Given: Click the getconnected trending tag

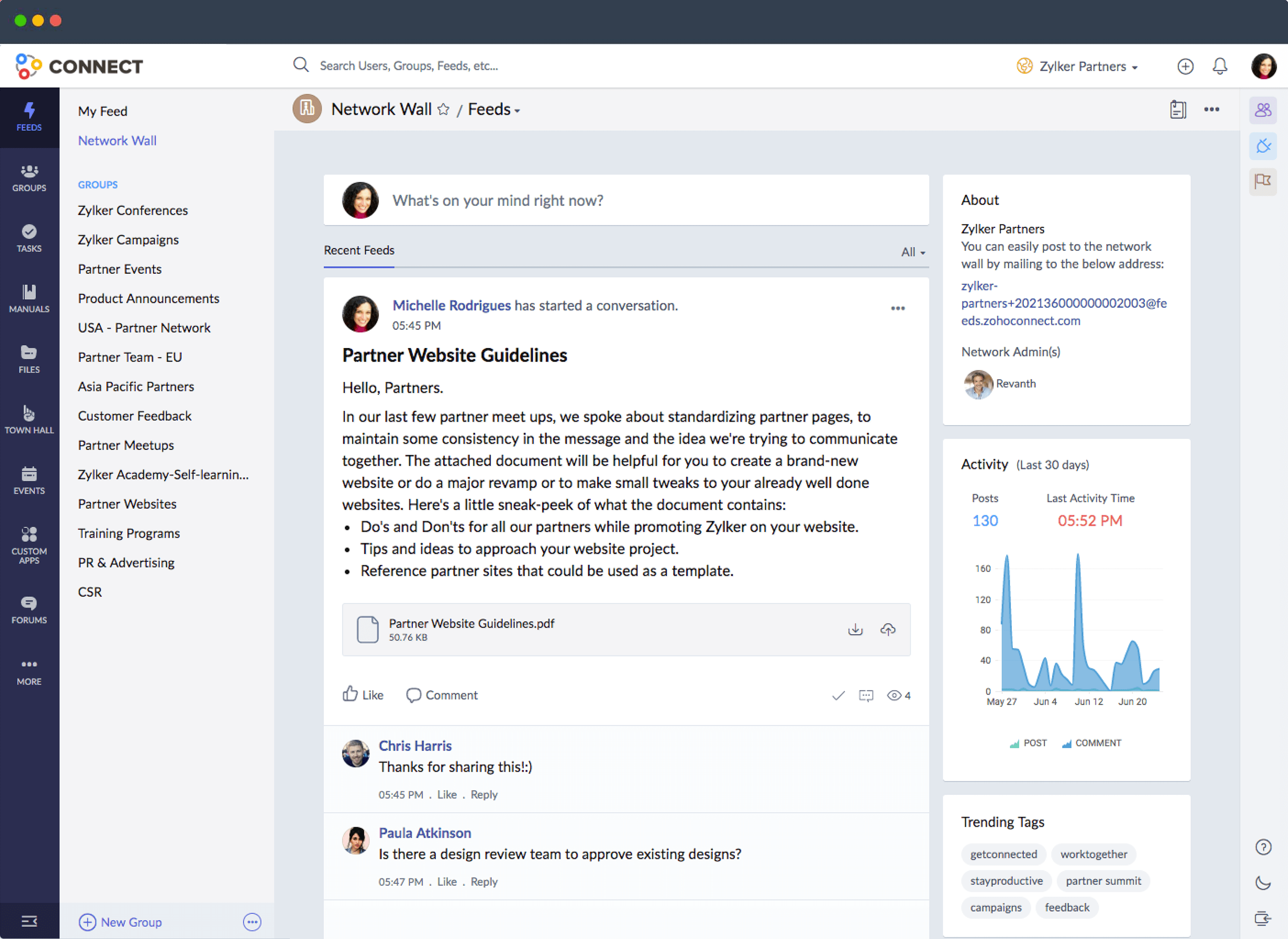Looking at the screenshot, I should pos(1004,854).
